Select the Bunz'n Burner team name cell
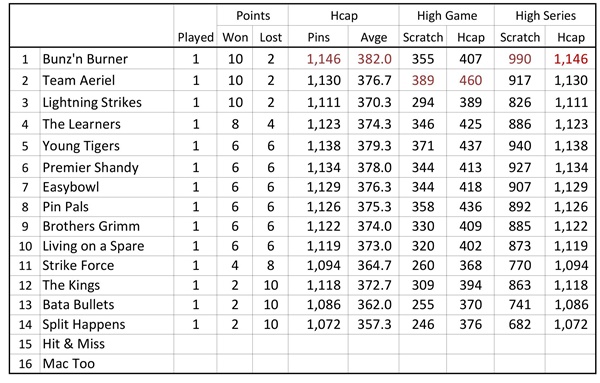600x383 pixels. click(106, 59)
